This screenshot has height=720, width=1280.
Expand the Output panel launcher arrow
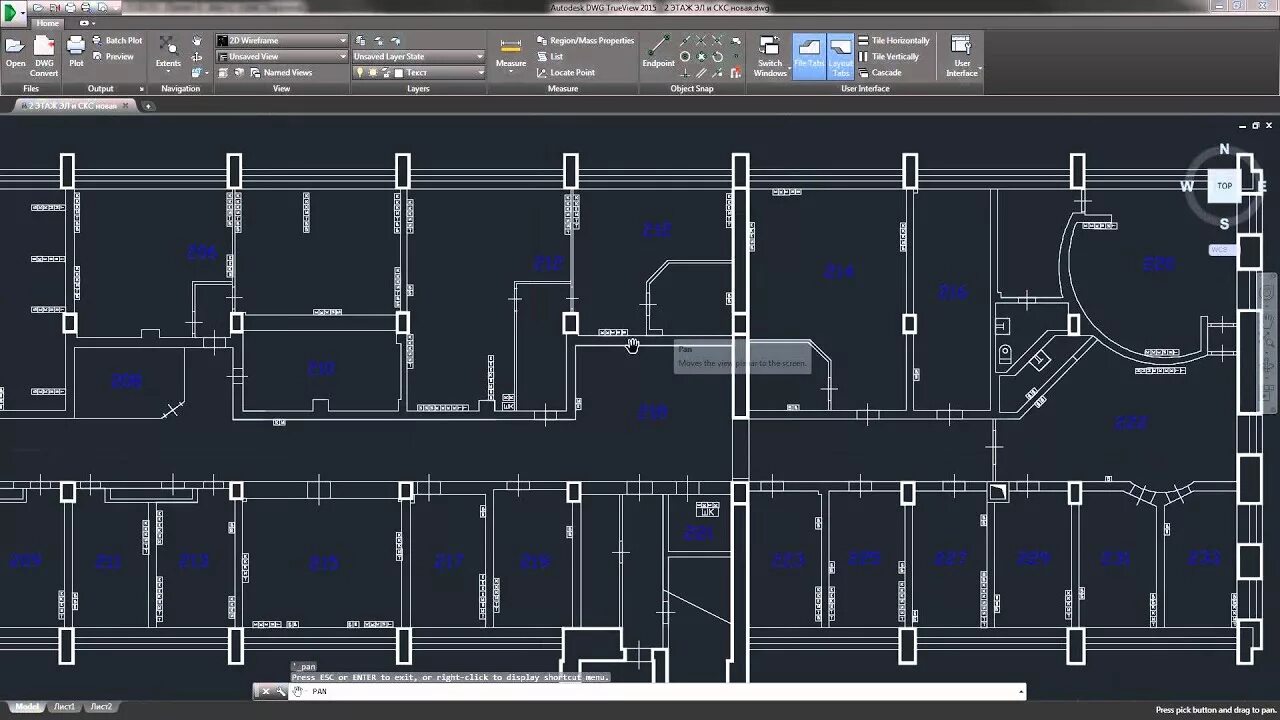point(141,89)
